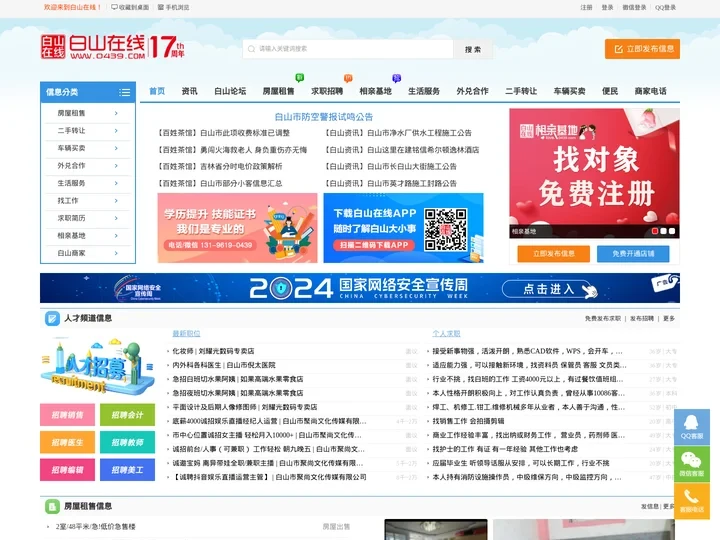Image resolution: width=720 pixels, height=540 pixels.
Task: Open job 内外科各科医生 白山市倪太医院
Action: click(x=224, y=365)
